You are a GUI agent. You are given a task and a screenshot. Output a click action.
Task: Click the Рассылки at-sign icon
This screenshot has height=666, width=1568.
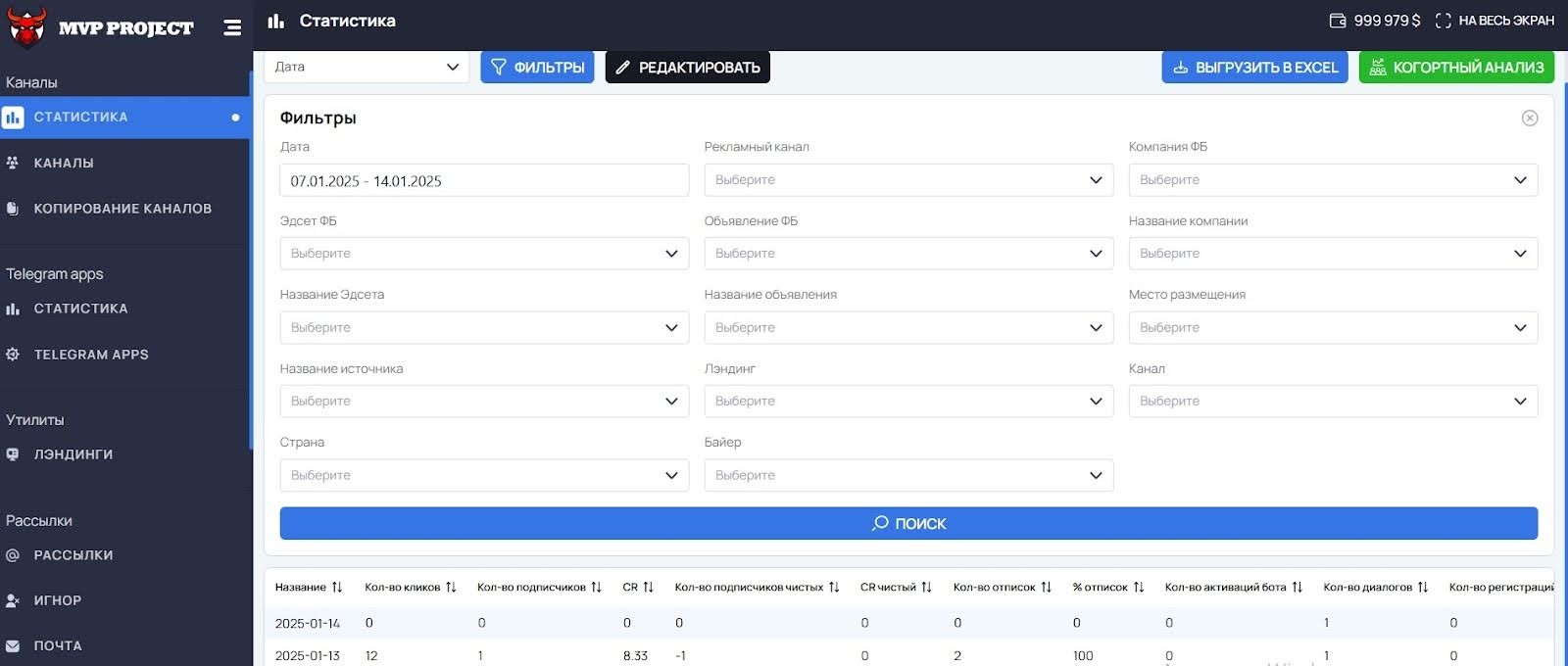(13, 555)
